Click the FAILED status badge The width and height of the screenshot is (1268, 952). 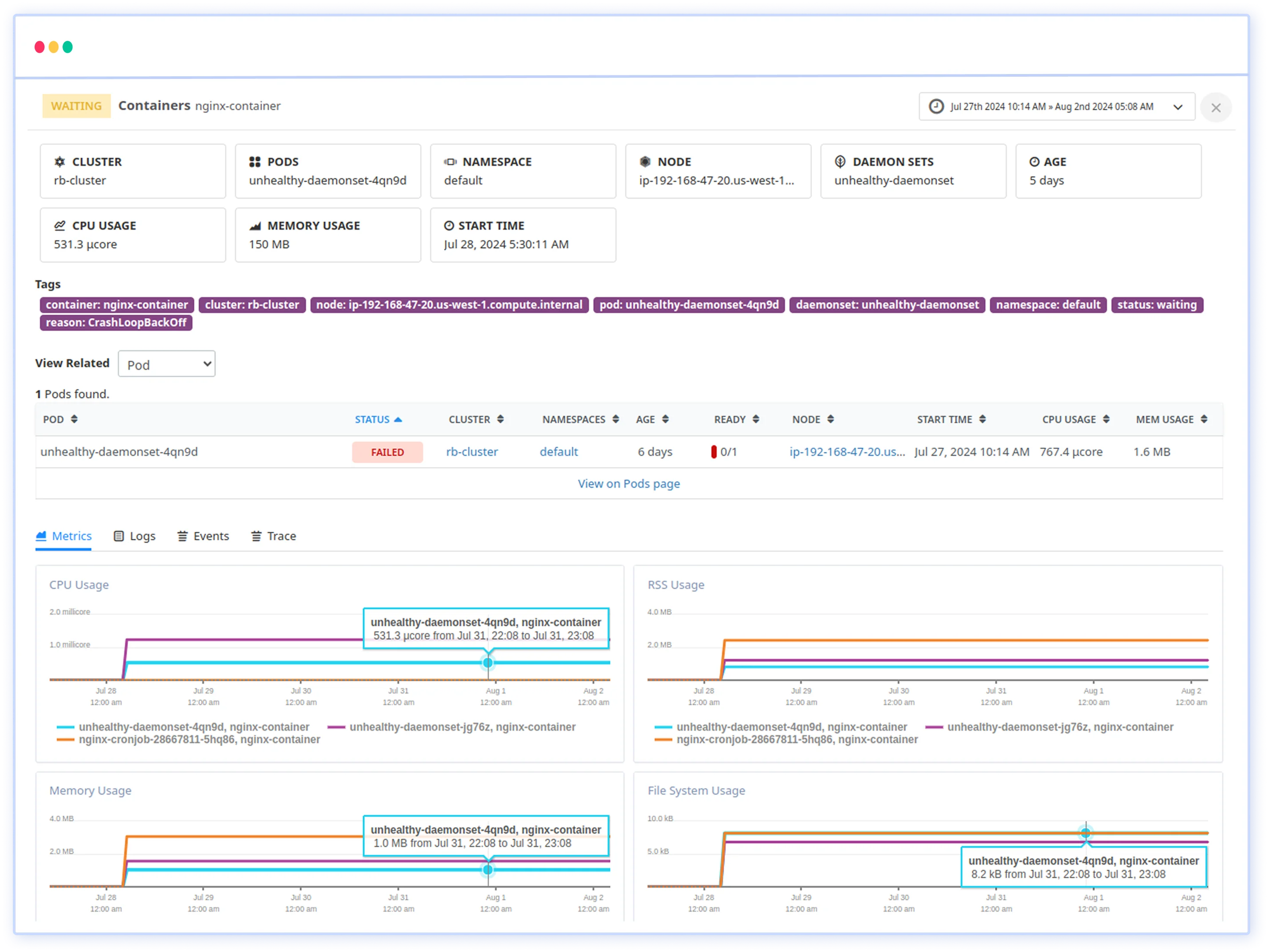pyautogui.click(x=388, y=452)
